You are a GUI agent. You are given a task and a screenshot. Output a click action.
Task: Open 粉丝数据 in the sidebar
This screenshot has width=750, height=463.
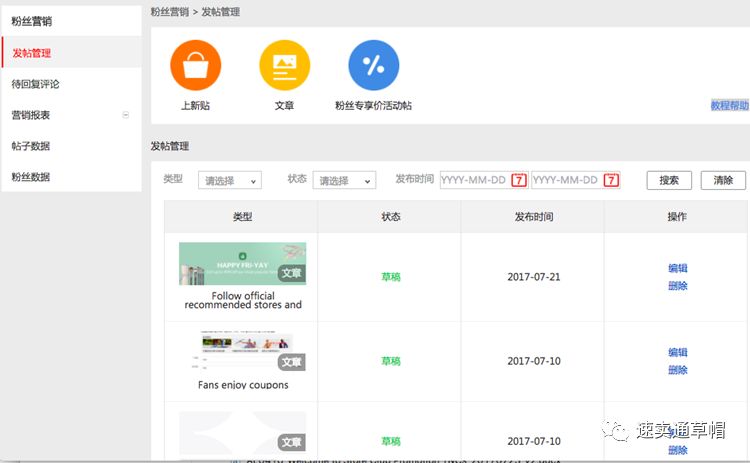pyautogui.click(x=31, y=177)
